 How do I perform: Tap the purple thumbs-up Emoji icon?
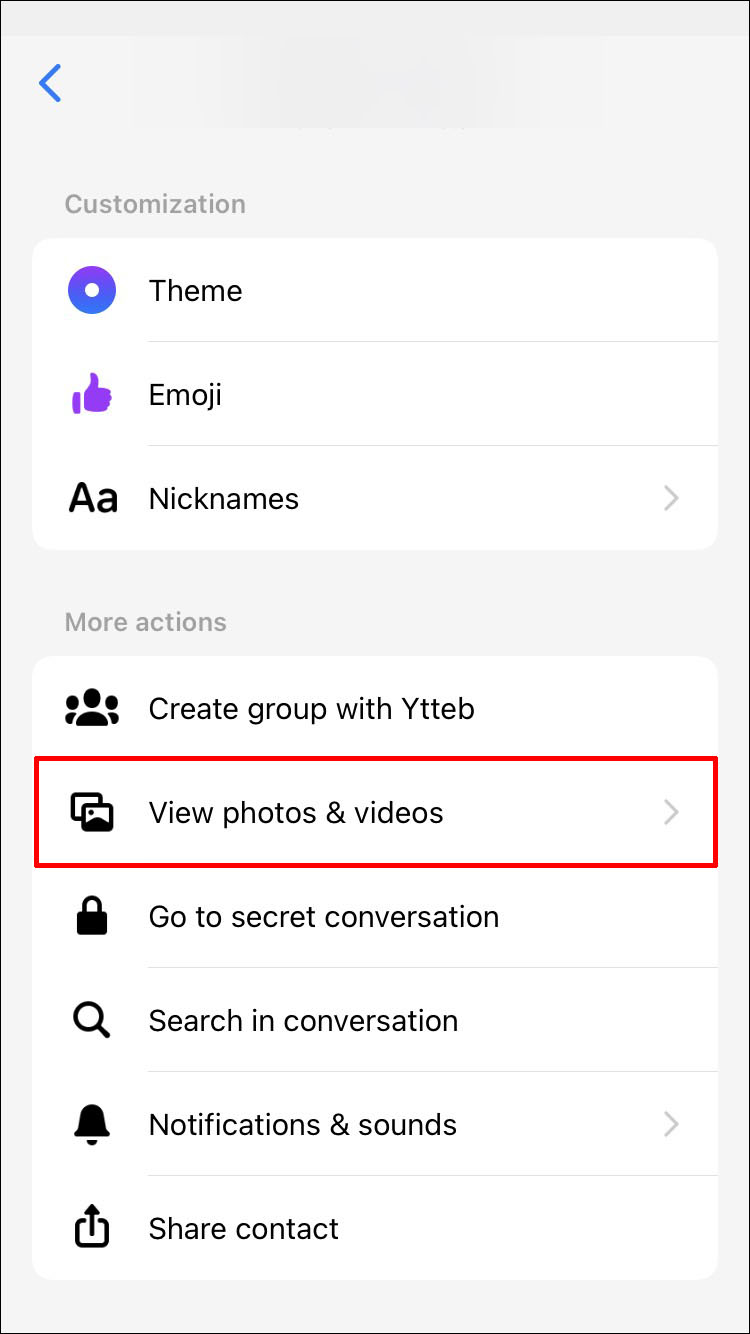92,394
